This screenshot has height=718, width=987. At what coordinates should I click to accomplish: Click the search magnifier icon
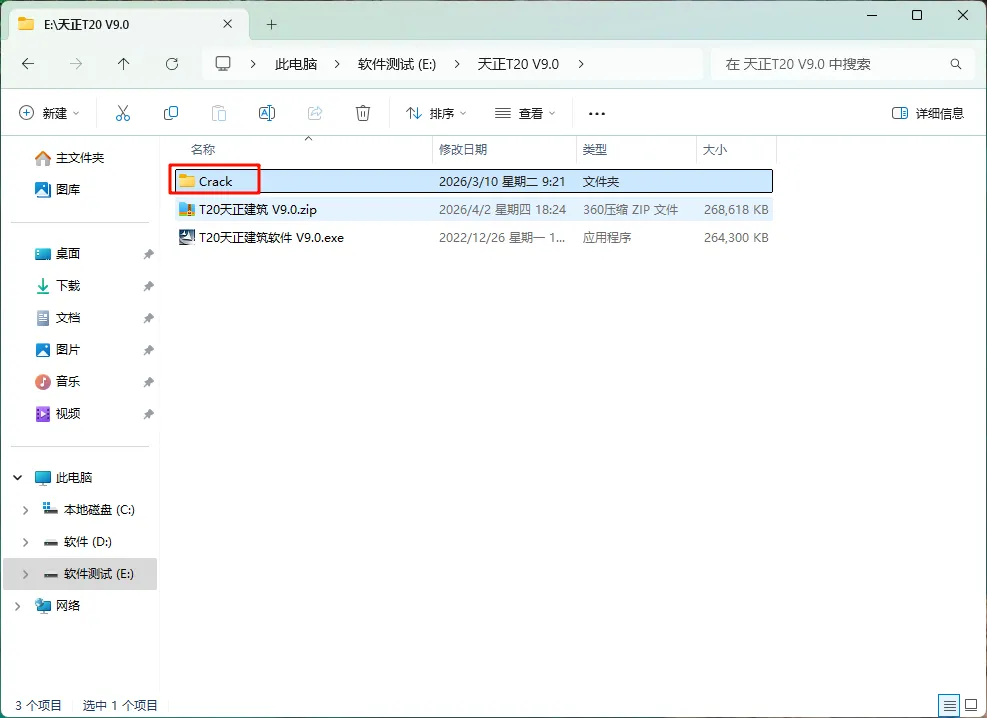tap(956, 64)
